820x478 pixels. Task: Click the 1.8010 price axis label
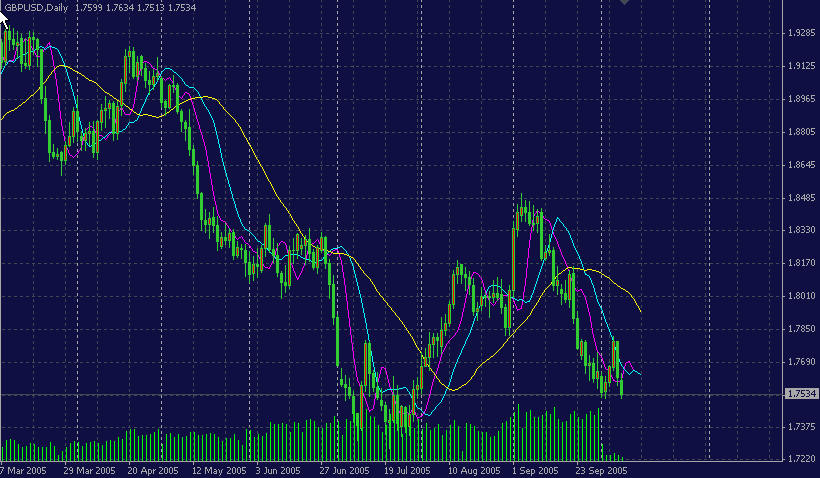(802, 295)
